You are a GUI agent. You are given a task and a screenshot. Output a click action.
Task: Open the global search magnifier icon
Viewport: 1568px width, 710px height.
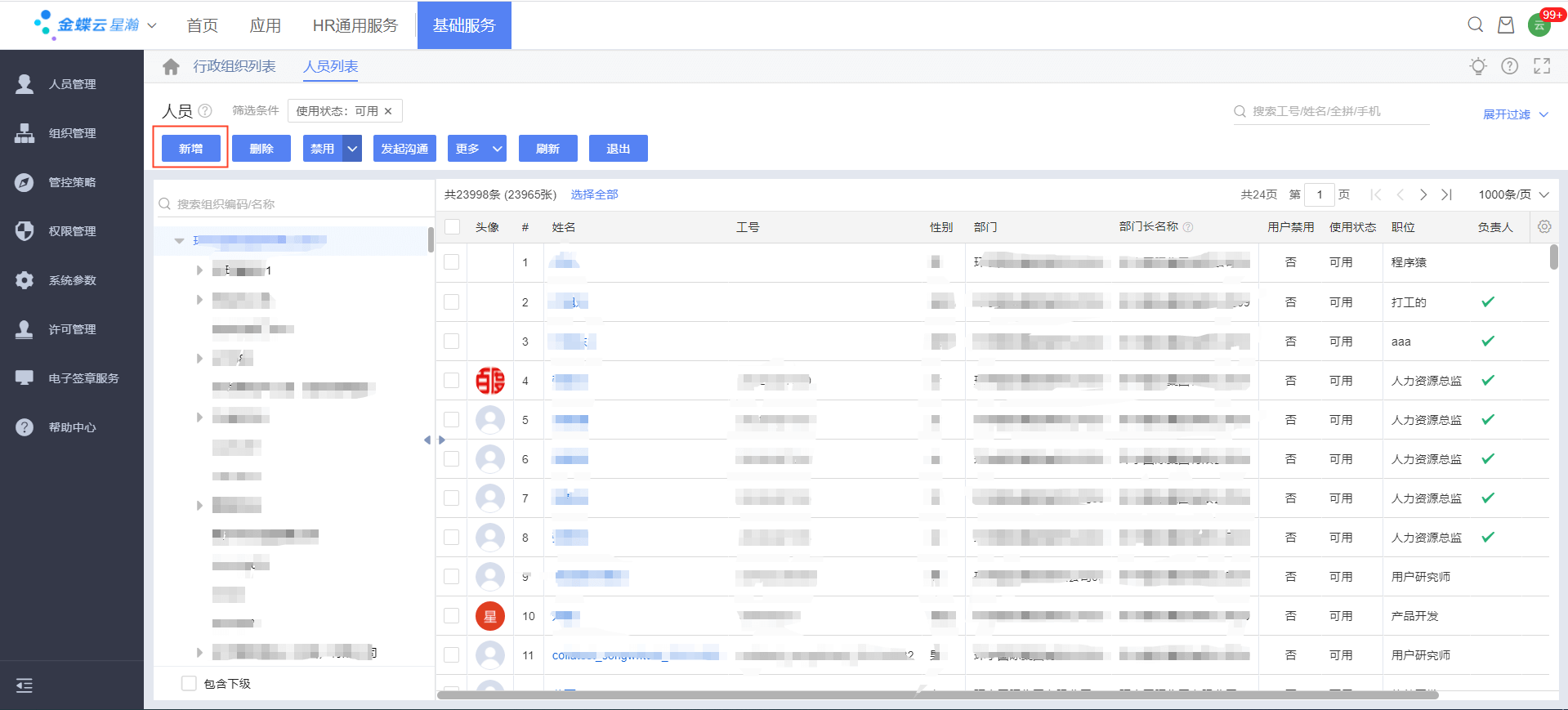[x=1475, y=25]
